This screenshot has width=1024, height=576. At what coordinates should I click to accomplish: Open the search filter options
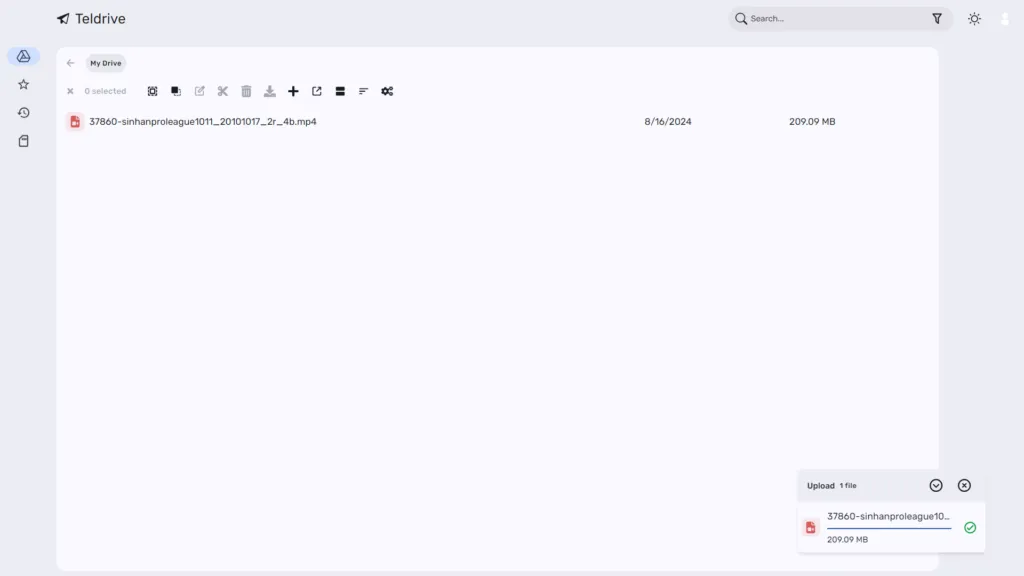point(937,18)
